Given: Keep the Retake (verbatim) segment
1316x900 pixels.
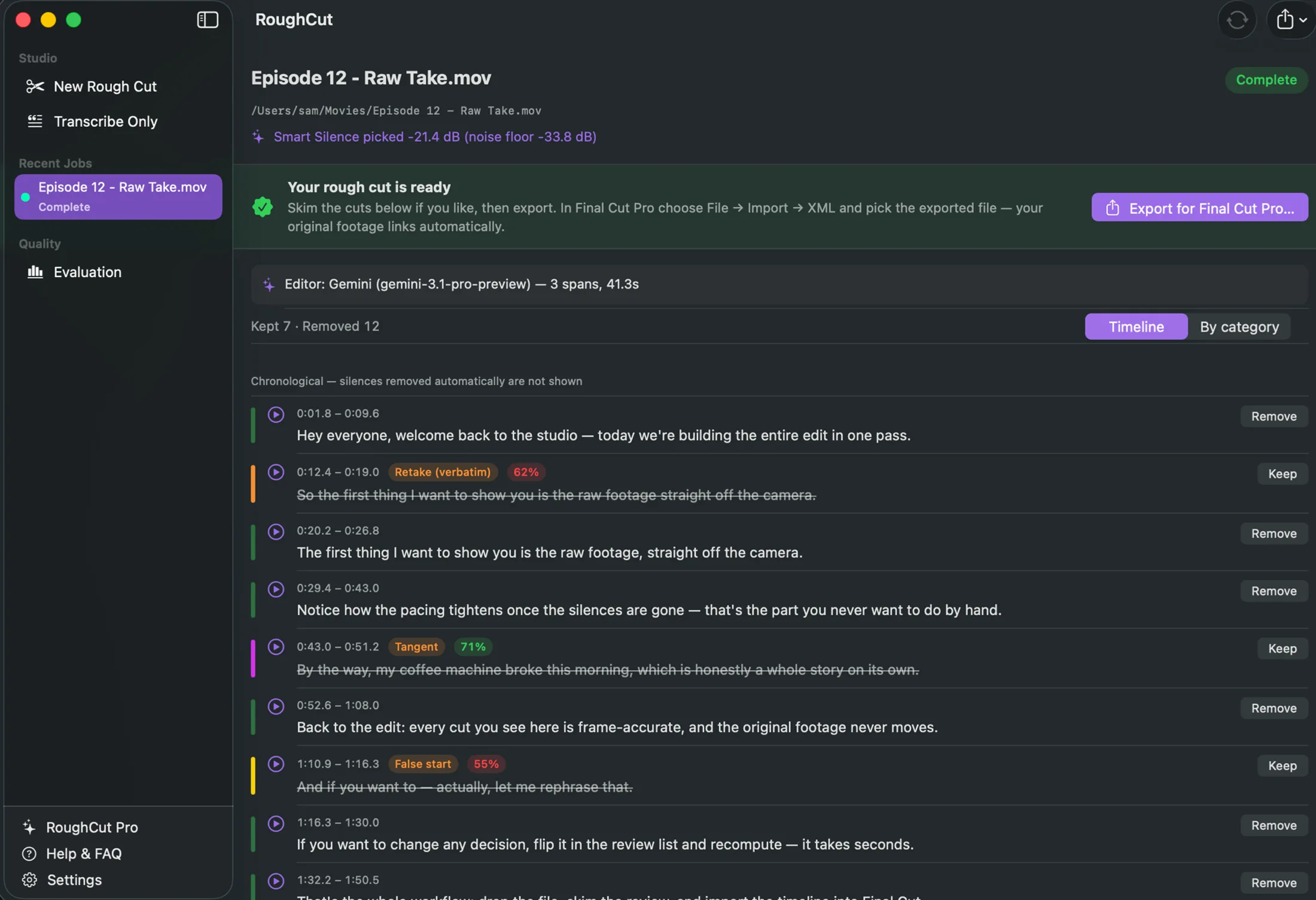Looking at the screenshot, I should tap(1283, 474).
